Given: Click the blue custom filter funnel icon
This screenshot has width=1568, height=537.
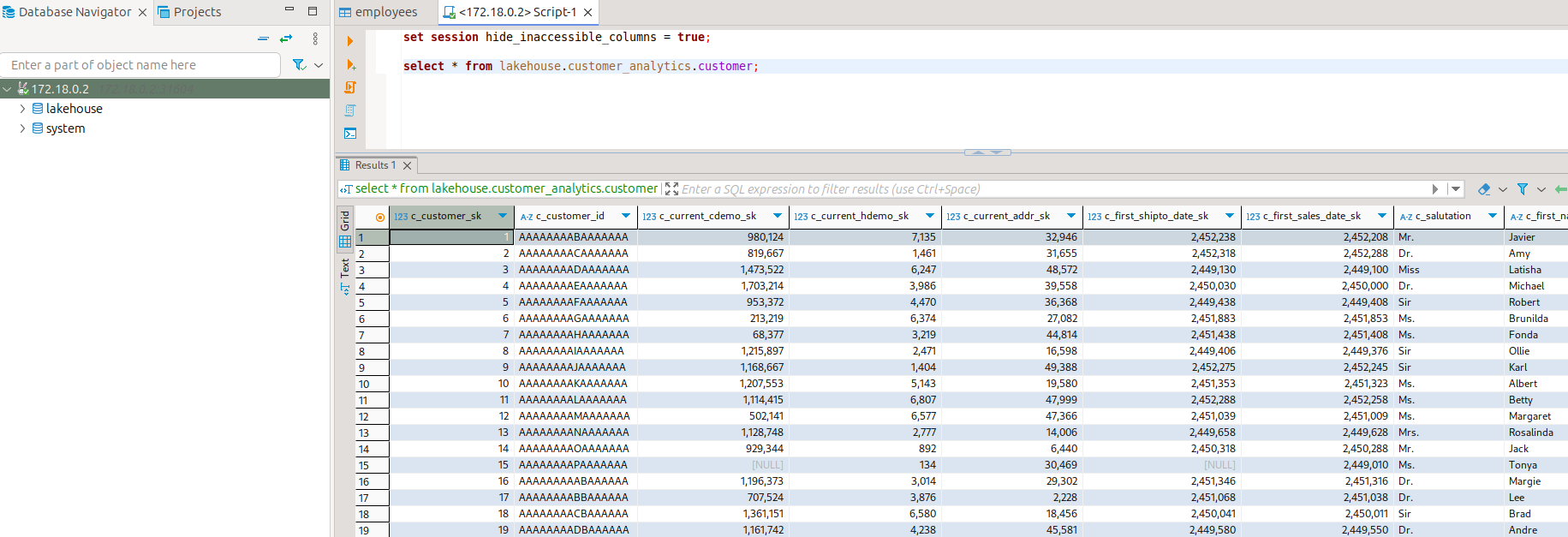Looking at the screenshot, I should coord(1522,189).
